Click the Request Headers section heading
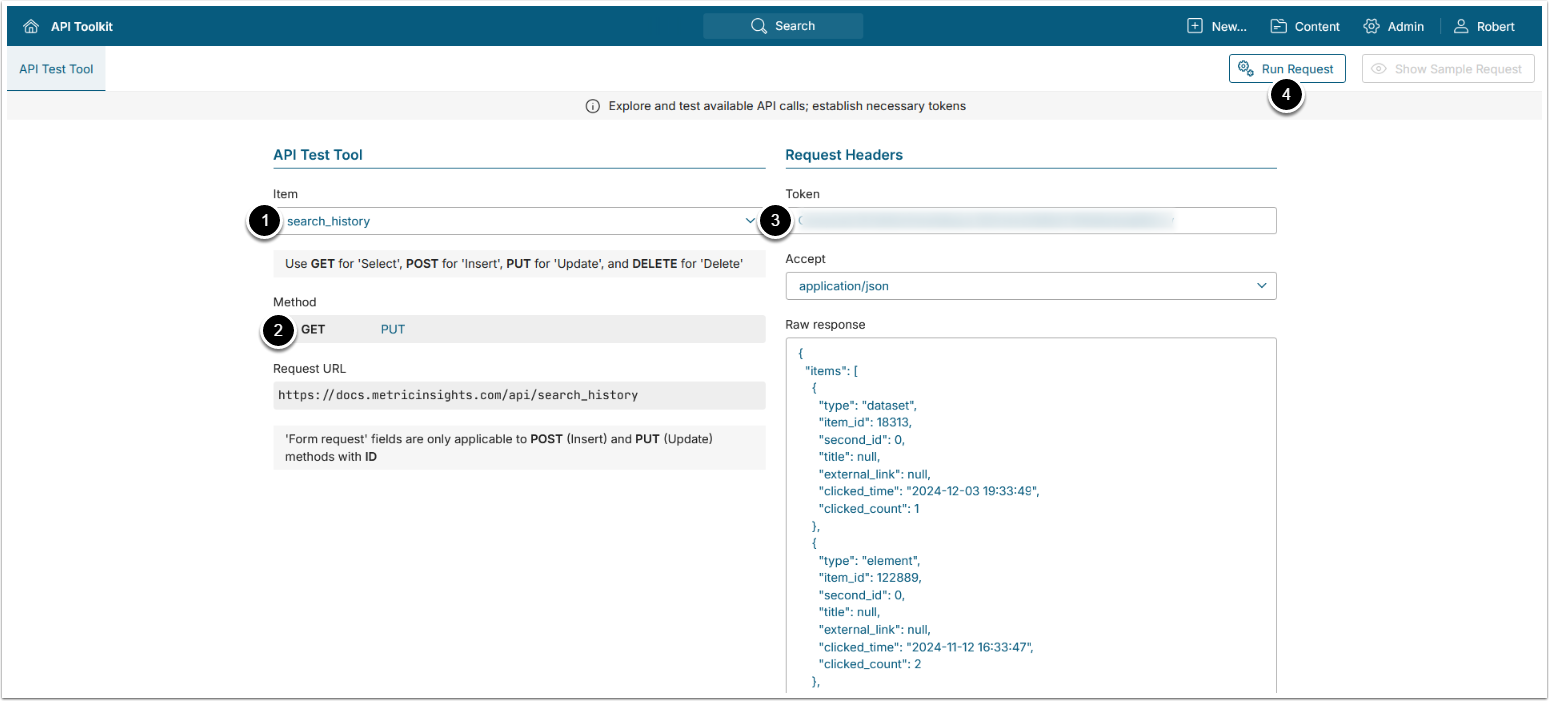Screen dimensions: 1549x701 [844, 155]
